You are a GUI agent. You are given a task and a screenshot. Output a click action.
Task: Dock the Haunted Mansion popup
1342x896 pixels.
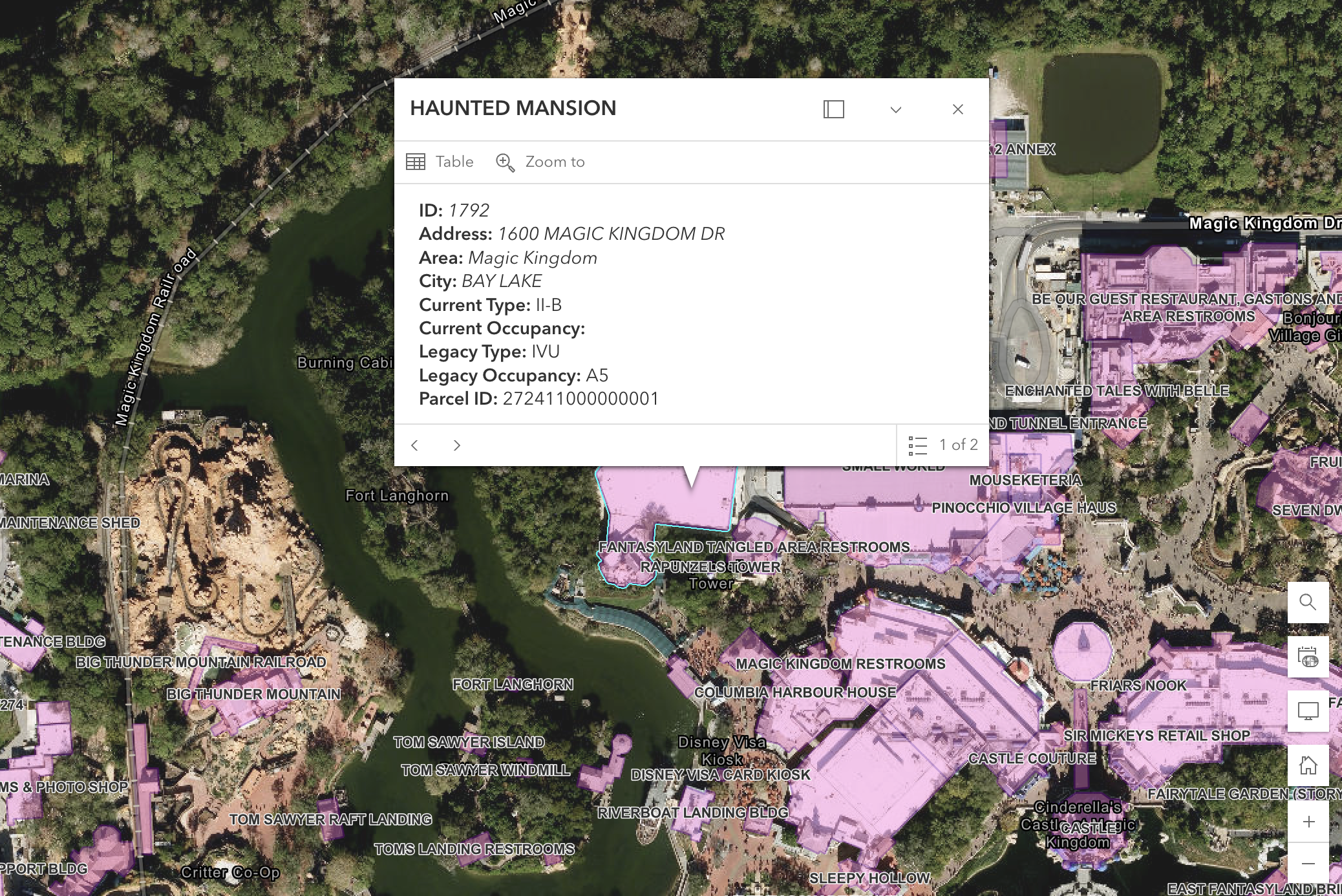pos(833,109)
